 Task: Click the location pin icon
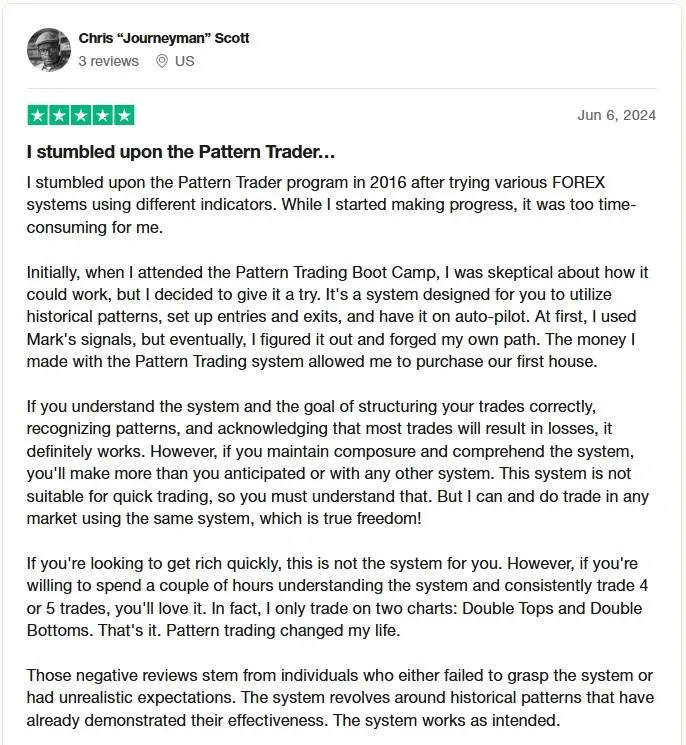click(x=162, y=61)
